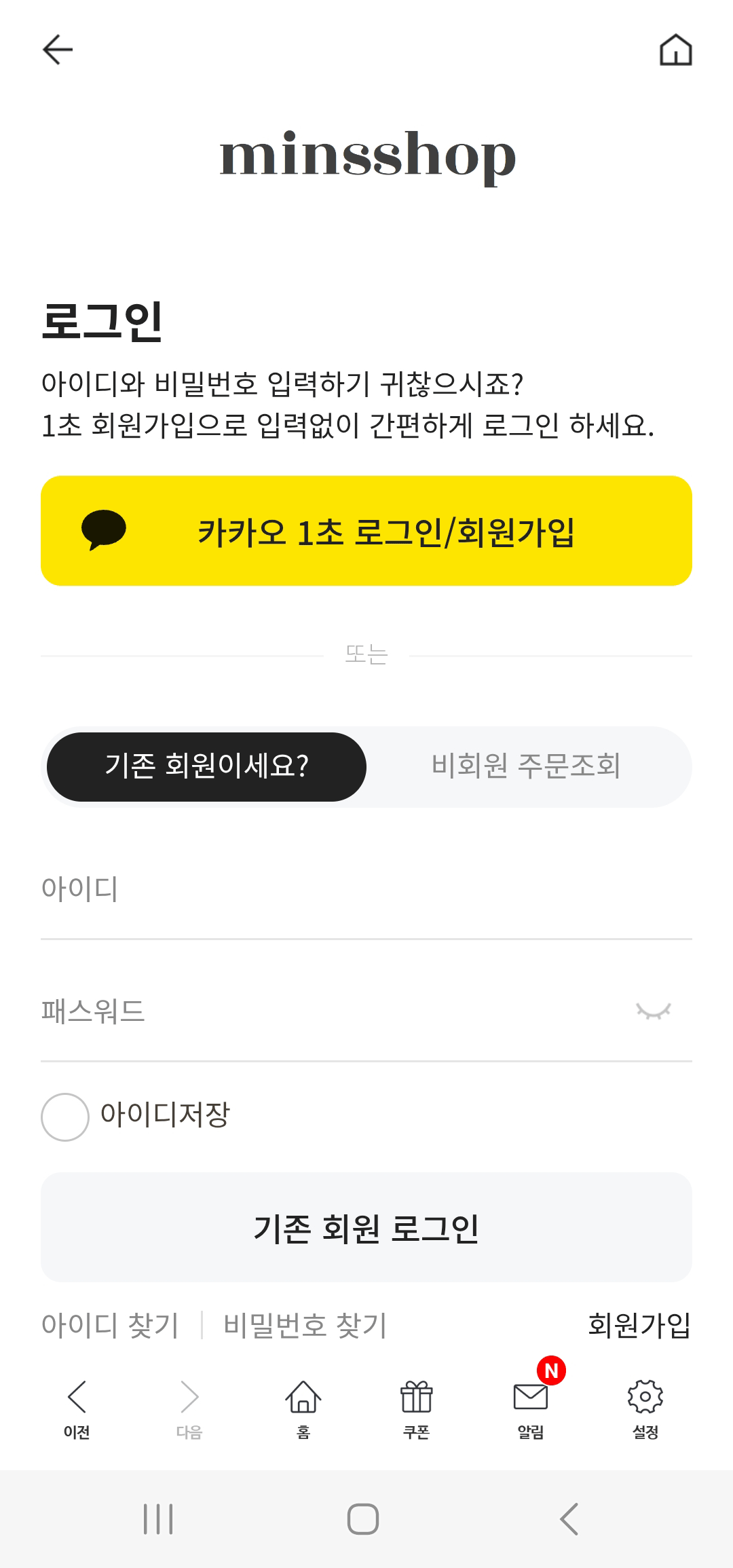
Task: Go to 홈 in bottom navigation
Action: click(303, 1406)
